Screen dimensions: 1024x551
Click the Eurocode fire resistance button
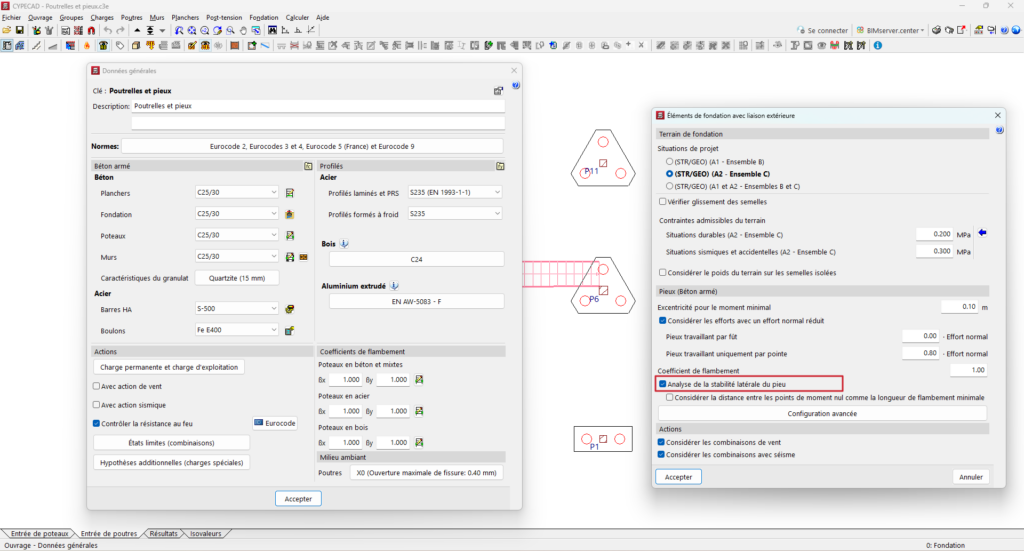pyautogui.click(x=275, y=423)
